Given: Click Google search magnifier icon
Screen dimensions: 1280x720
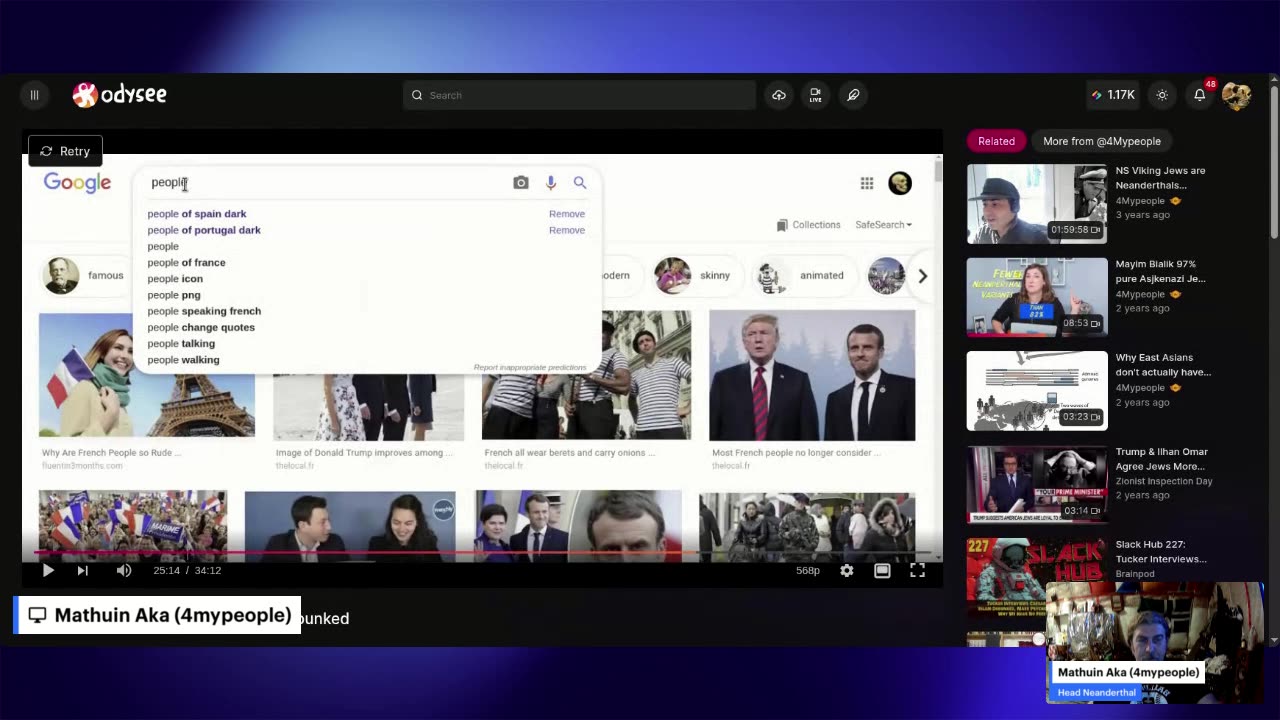Looking at the screenshot, I should (x=580, y=183).
